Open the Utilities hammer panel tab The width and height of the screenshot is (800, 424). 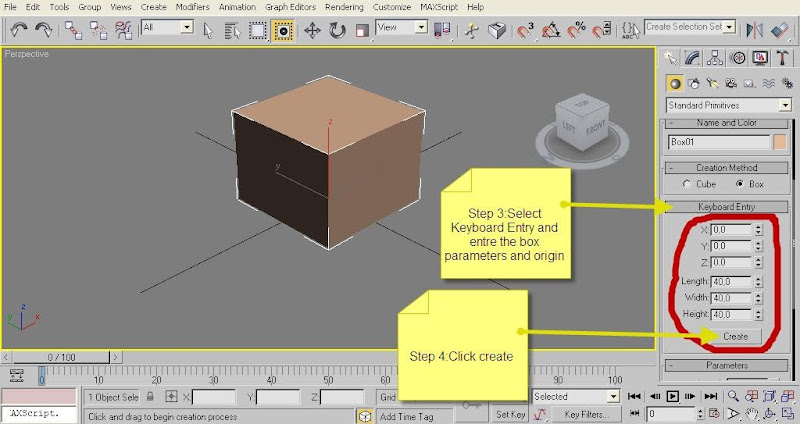pos(780,59)
